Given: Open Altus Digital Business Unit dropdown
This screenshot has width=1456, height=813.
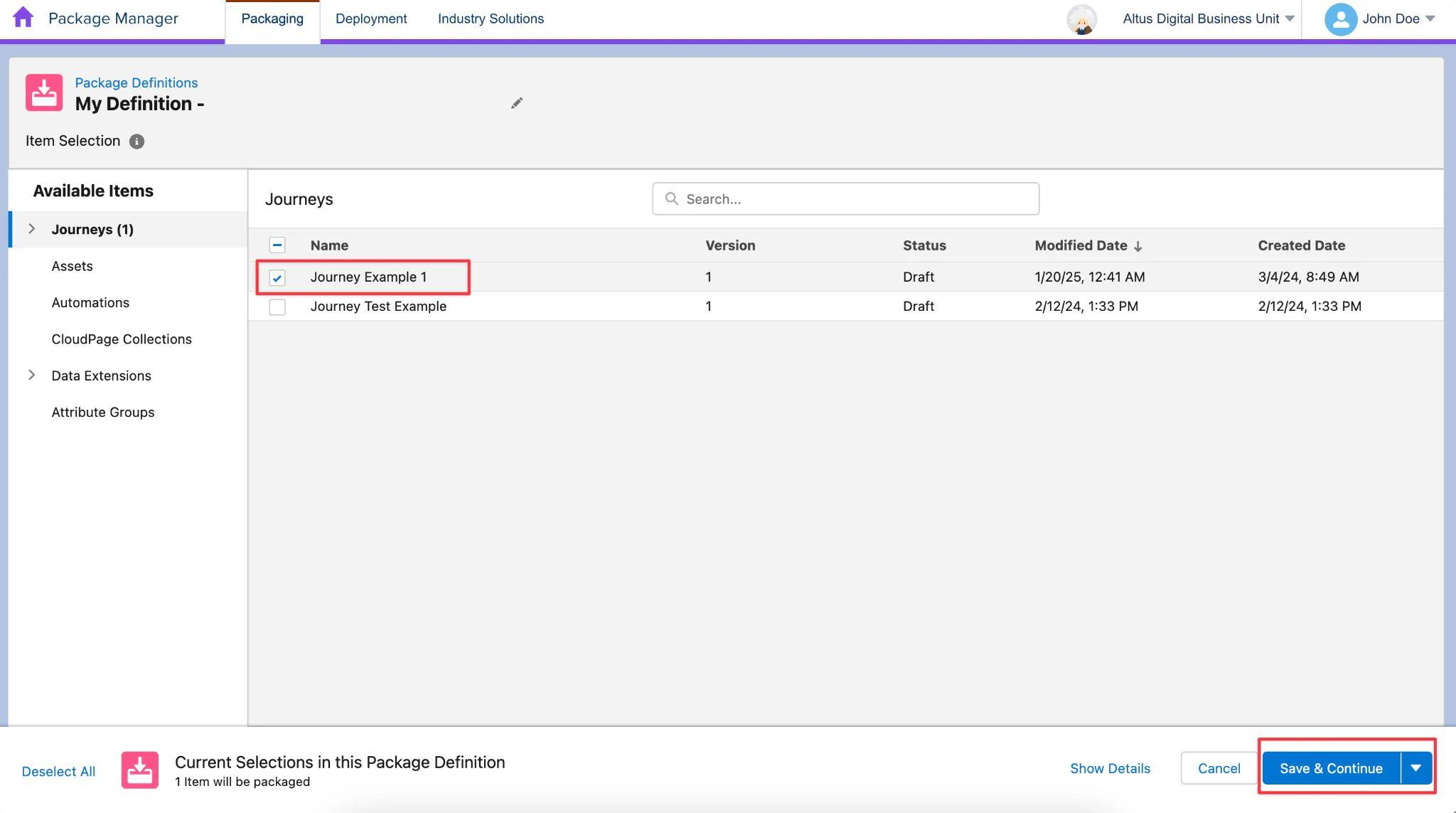Looking at the screenshot, I should pyautogui.click(x=1208, y=18).
